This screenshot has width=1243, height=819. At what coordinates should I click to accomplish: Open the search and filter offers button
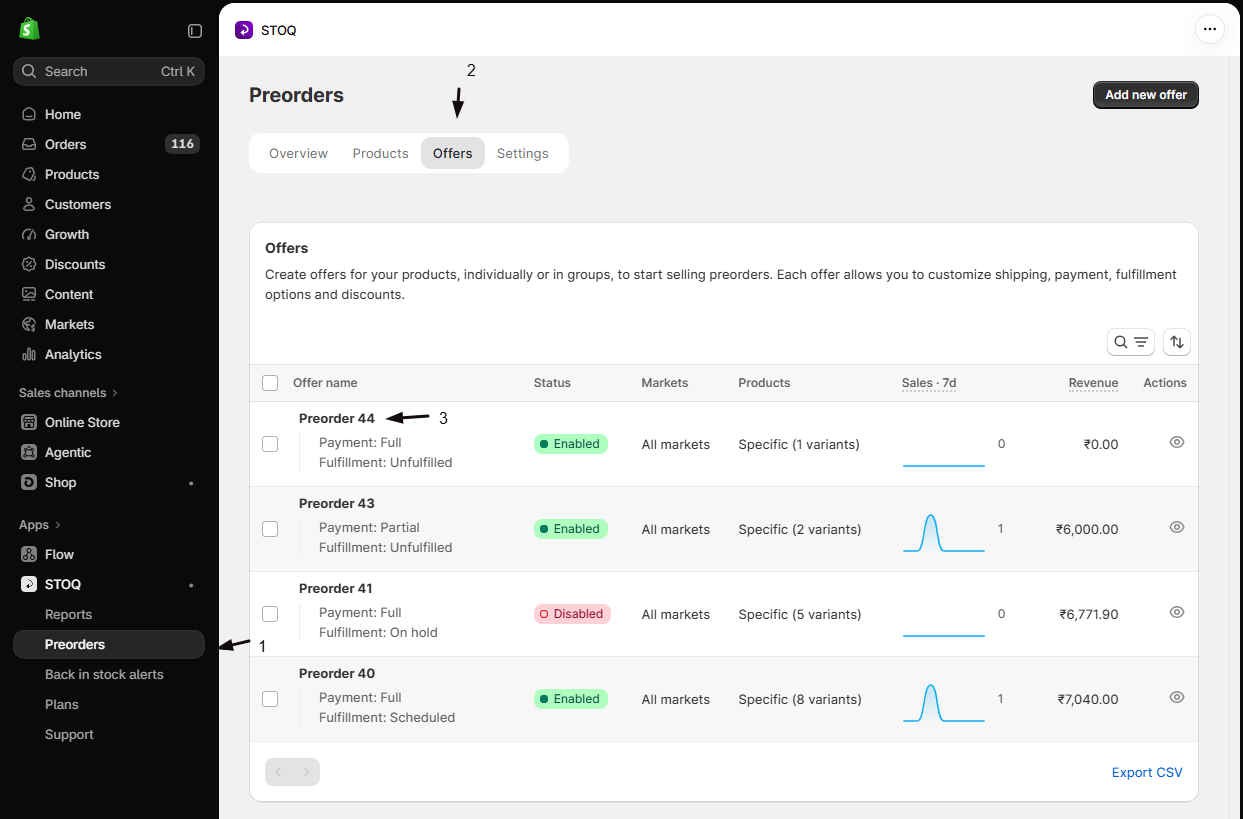point(1131,342)
